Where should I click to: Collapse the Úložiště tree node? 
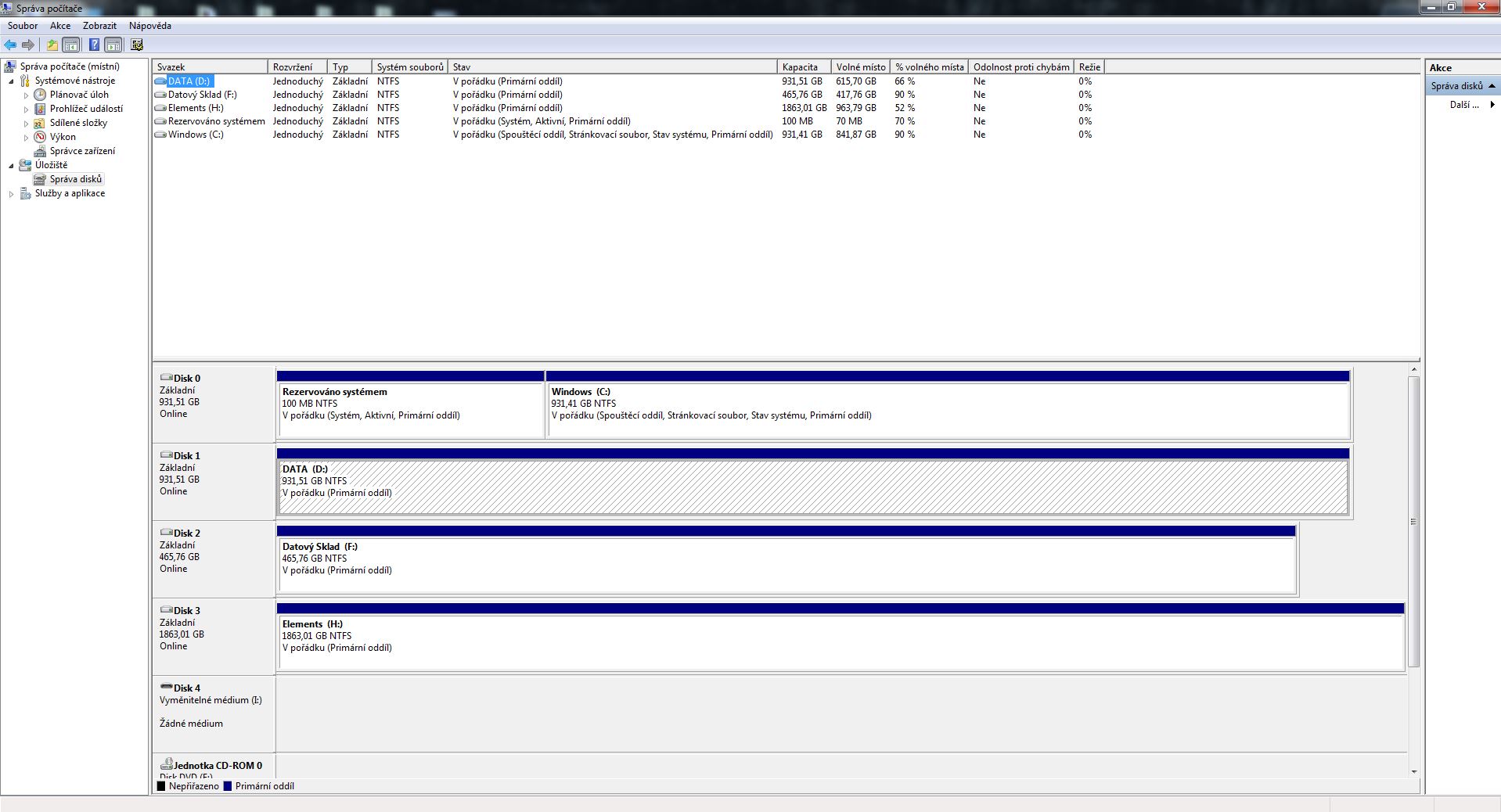tap(11, 166)
